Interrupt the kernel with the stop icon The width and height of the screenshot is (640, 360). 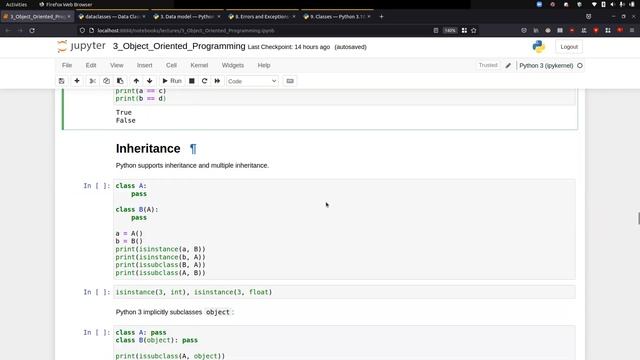point(191,81)
